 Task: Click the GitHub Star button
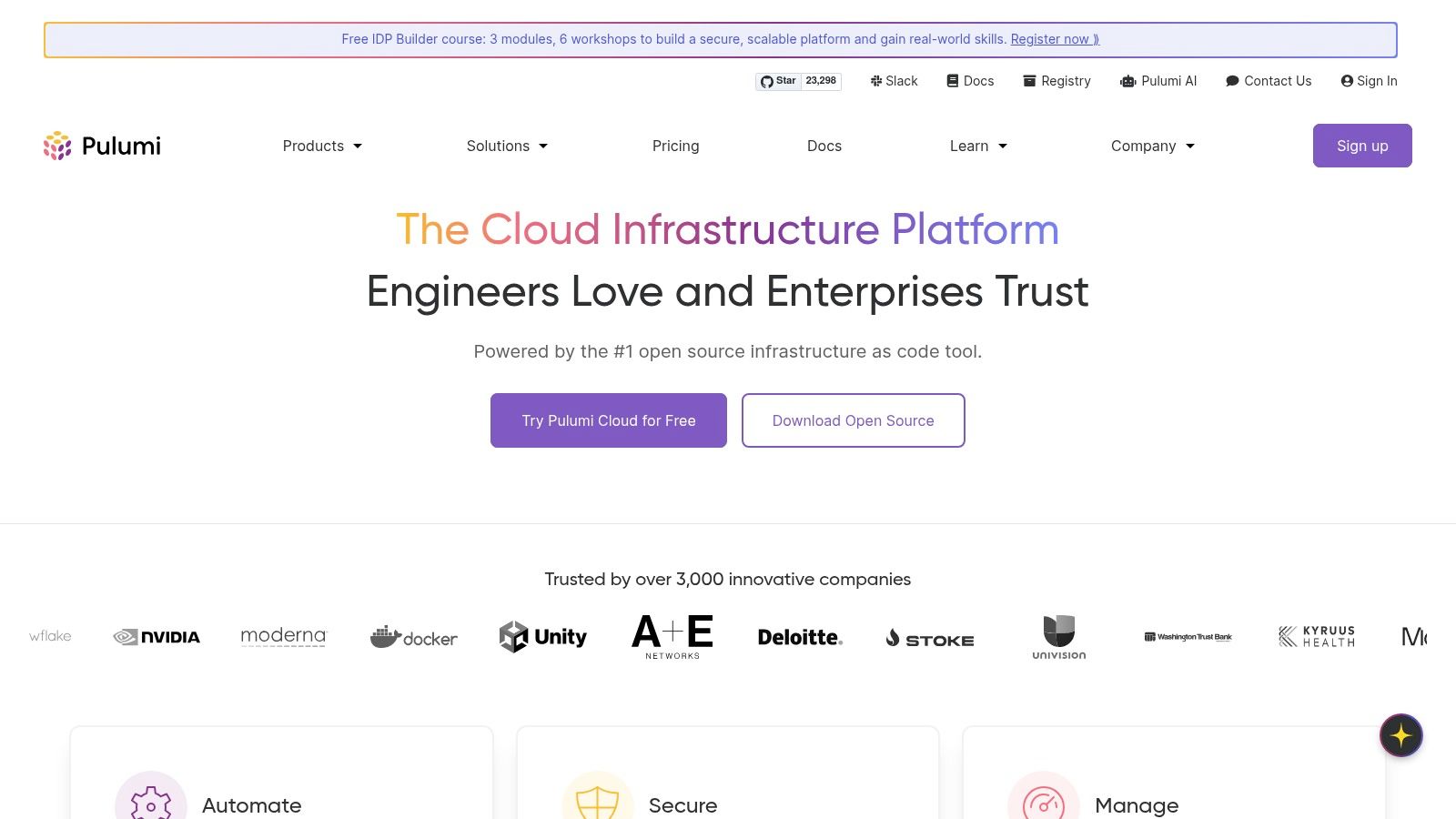tap(778, 81)
